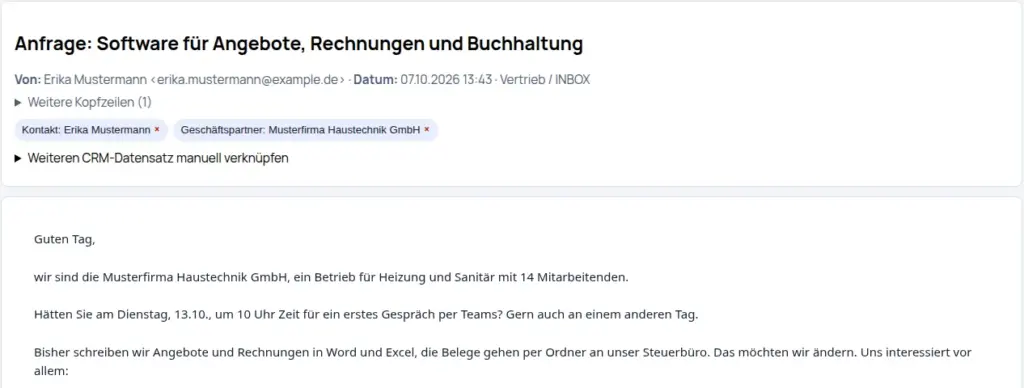This screenshot has width=1024, height=388.
Task: Click line proposing Dienstag, 13.10. meeting
Action: pyautogui.click(x=366, y=315)
